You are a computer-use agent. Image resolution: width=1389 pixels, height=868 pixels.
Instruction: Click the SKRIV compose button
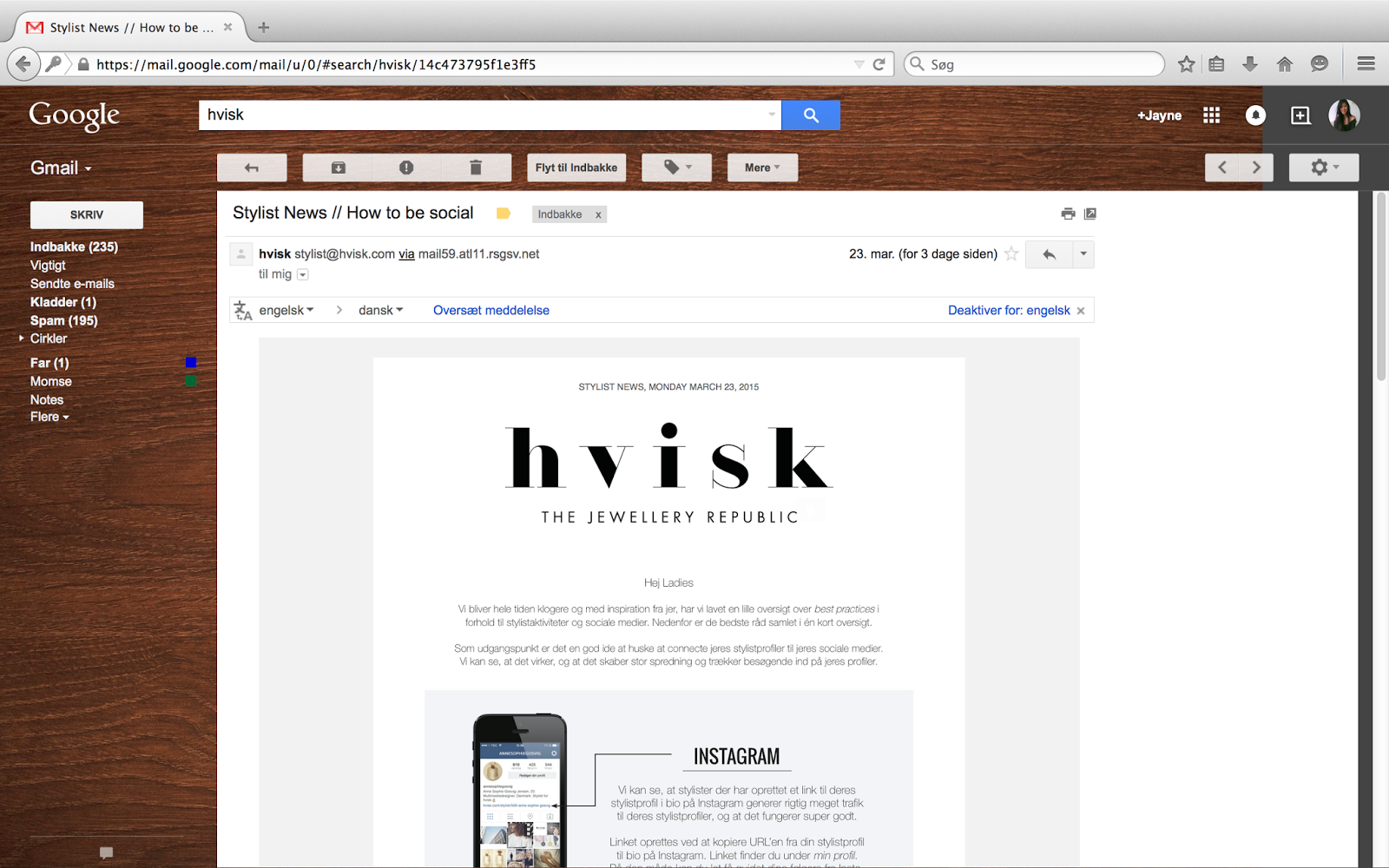[x=87, y=214]
